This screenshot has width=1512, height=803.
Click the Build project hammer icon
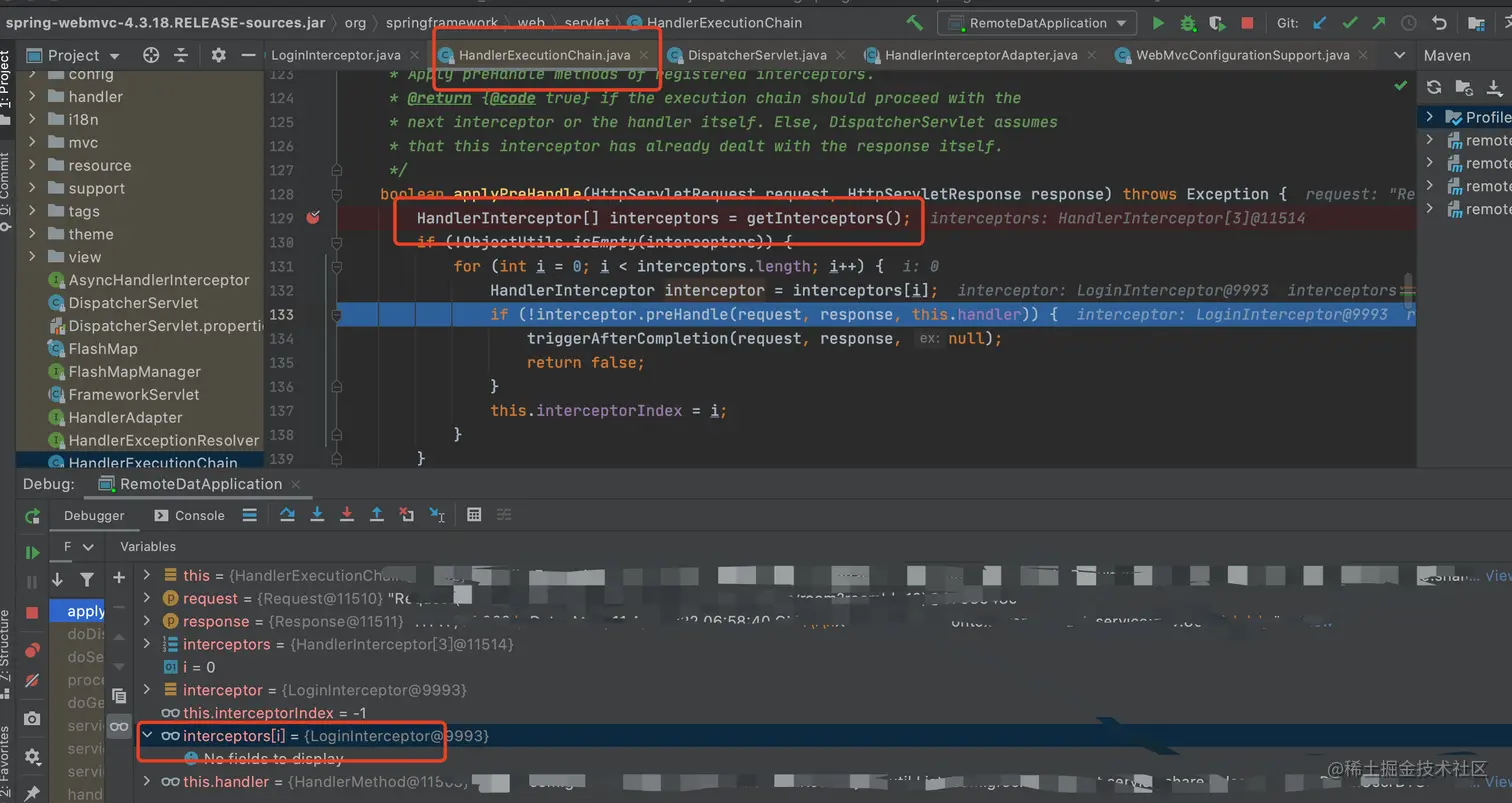click(914, 22)
